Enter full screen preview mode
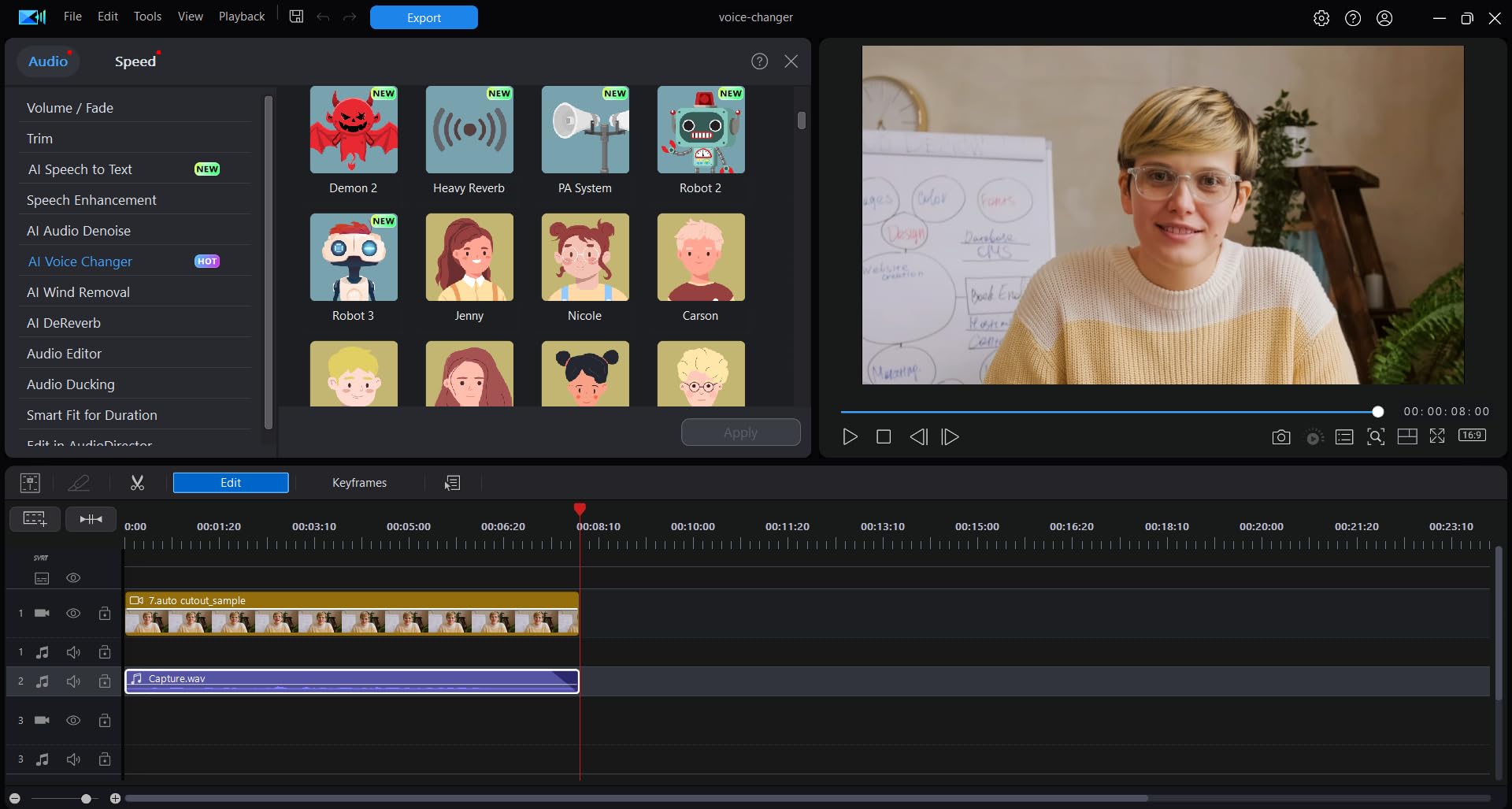 (1438, 436)
